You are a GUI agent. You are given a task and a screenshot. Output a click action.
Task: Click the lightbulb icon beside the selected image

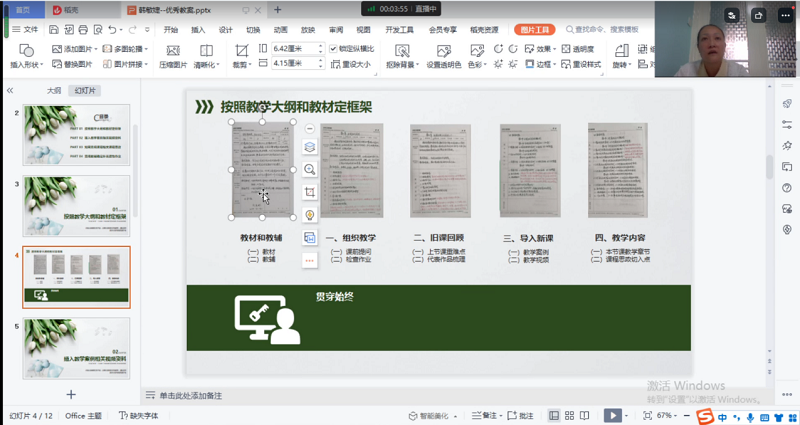click(x=310, y=215)
